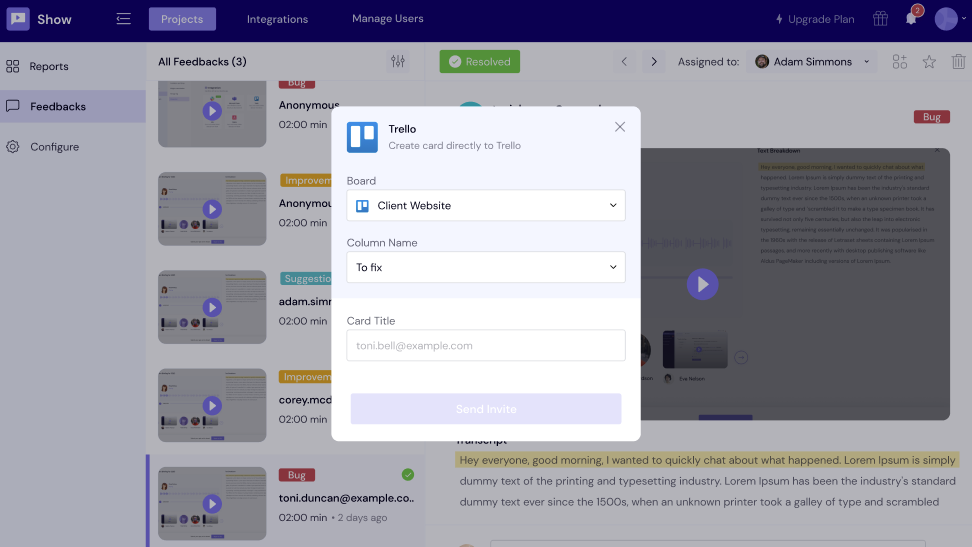Click the Send Invite button
Viewport: 972px width, 547px height.
tap(486, 409)
